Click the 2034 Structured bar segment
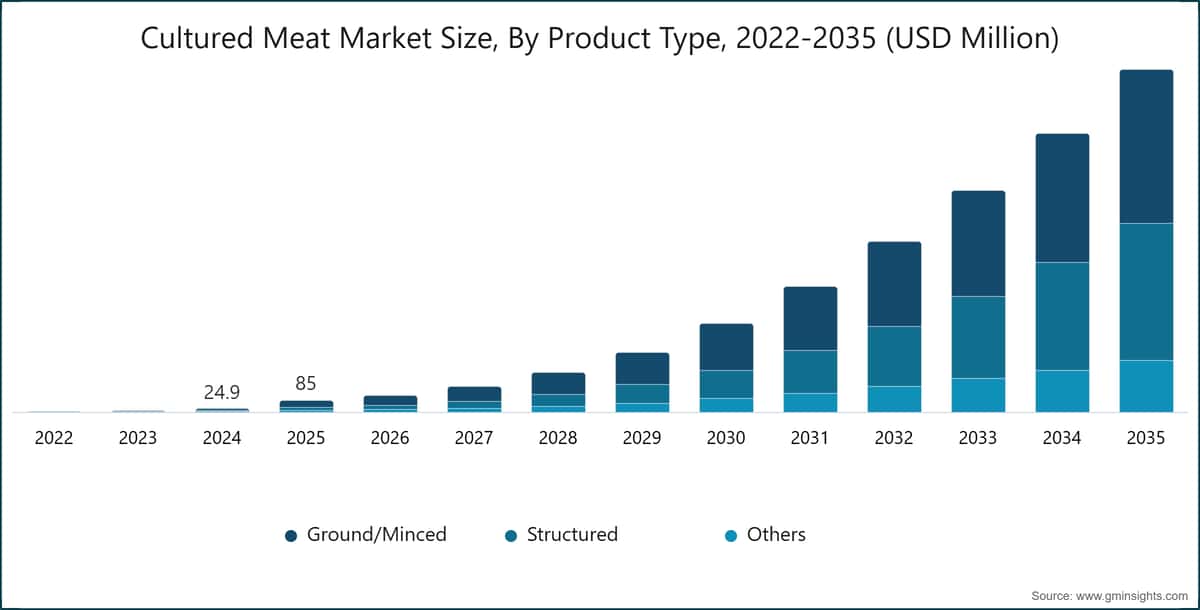 point(1062,317)
